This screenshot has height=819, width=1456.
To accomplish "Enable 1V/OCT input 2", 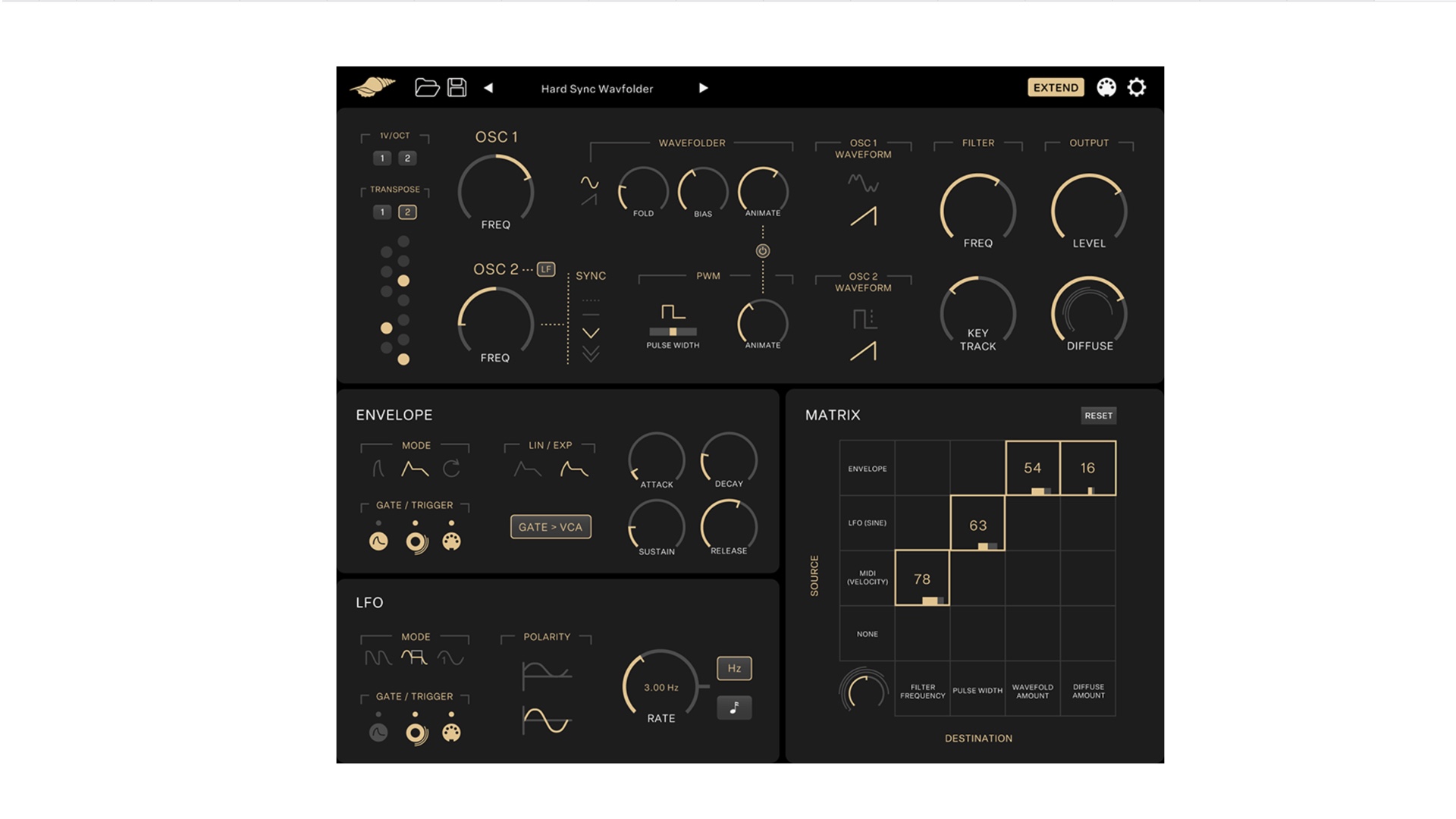I will pos(407,158).
